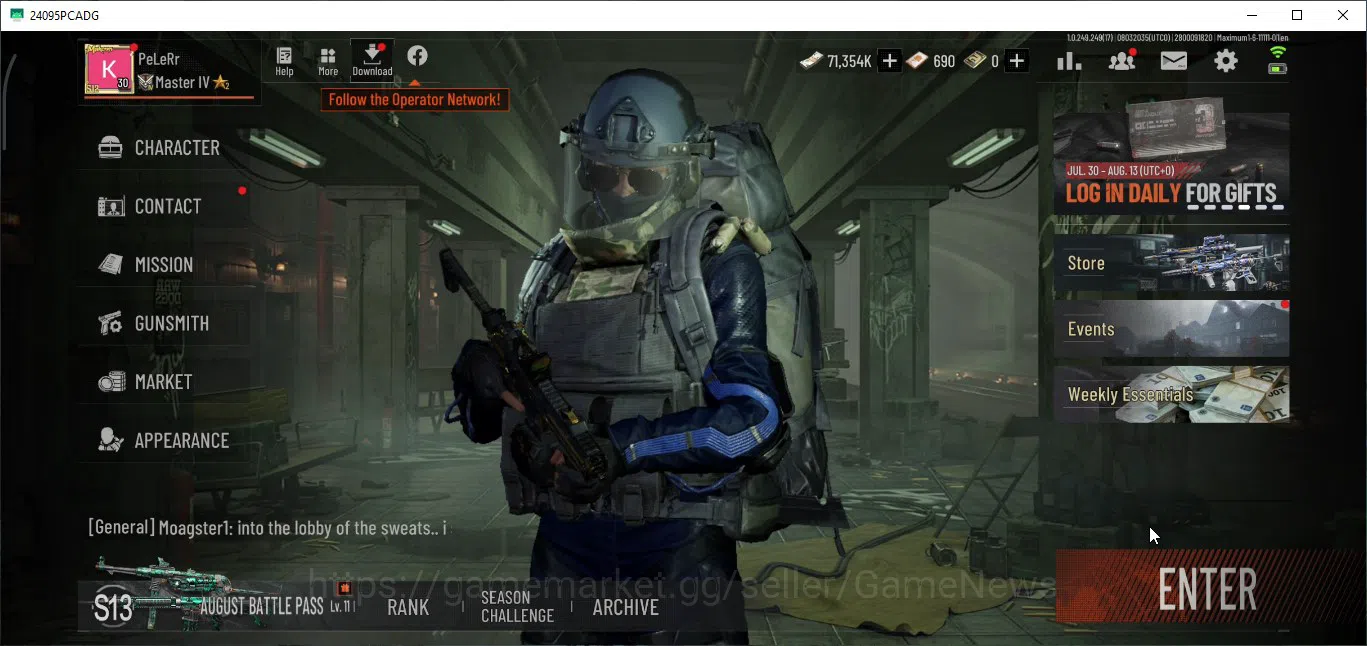Open the More menu icon

click(x=328, y=61)
